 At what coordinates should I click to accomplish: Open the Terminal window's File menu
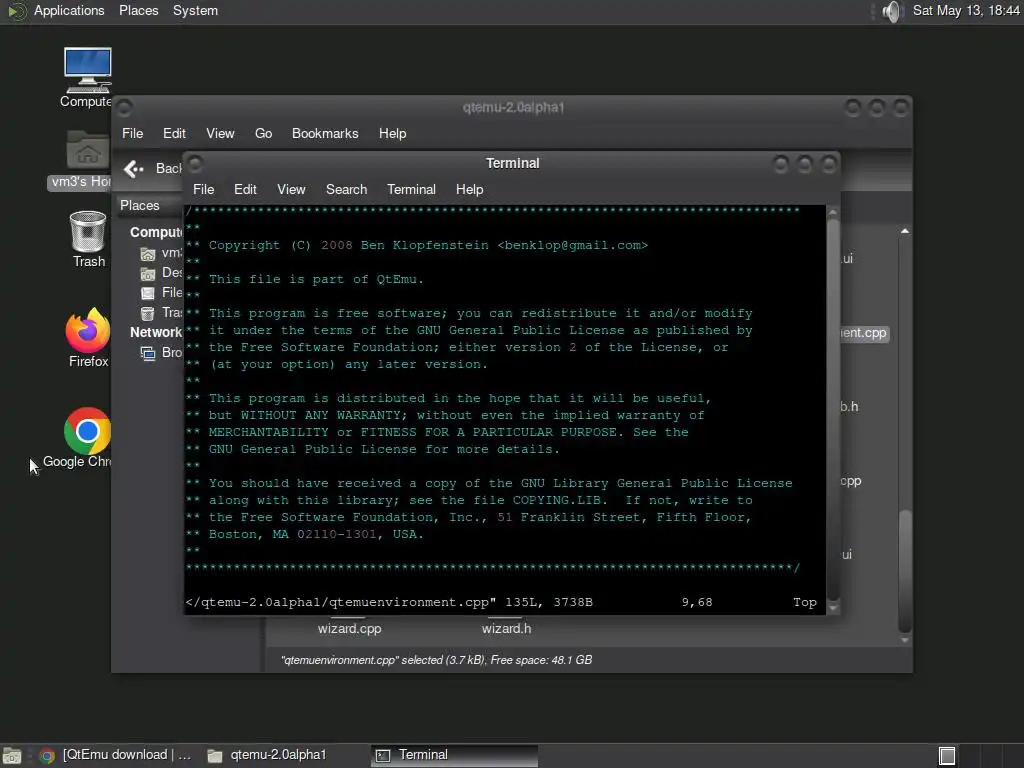click(203, 189)
